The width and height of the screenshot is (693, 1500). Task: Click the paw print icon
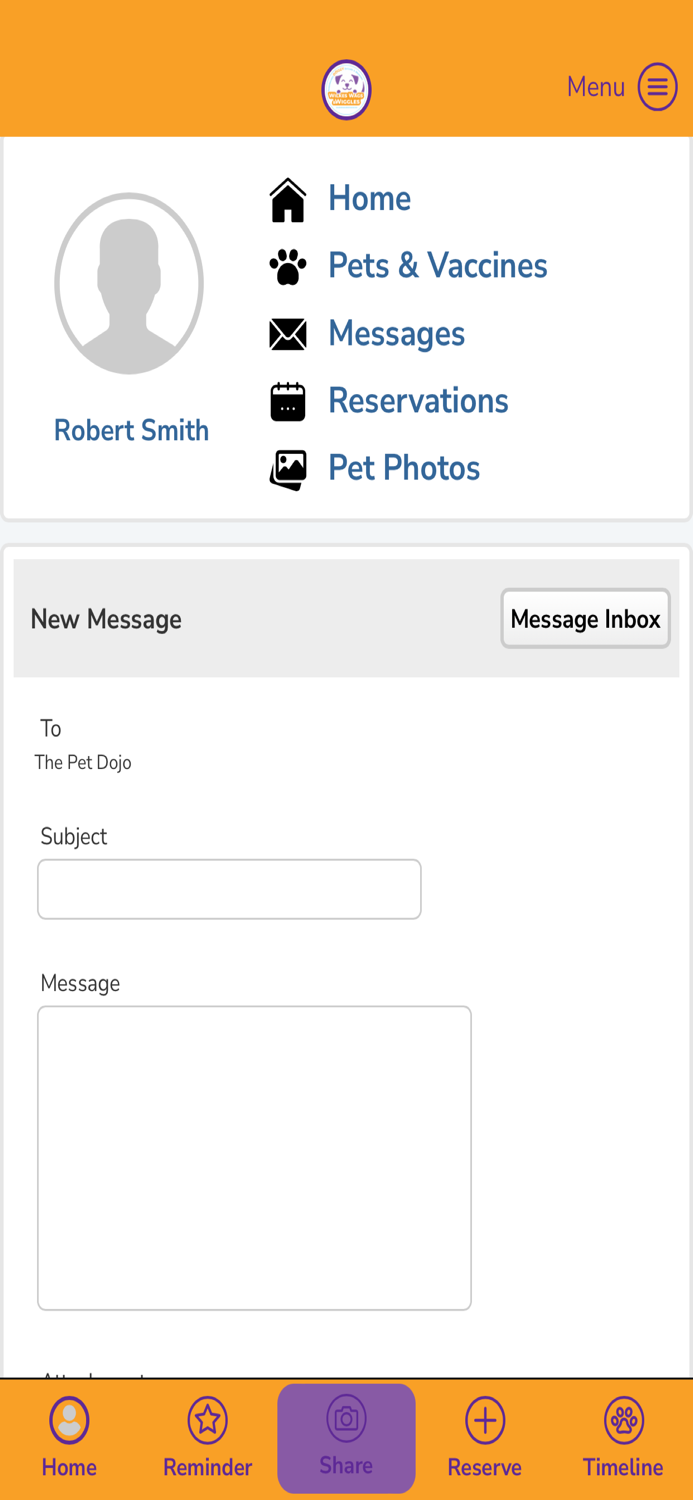tap(288, 267)
